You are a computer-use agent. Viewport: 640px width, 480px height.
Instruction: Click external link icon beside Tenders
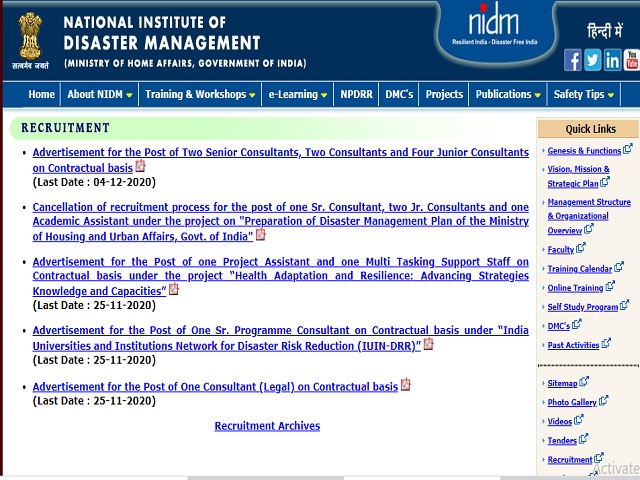[584, 439]
